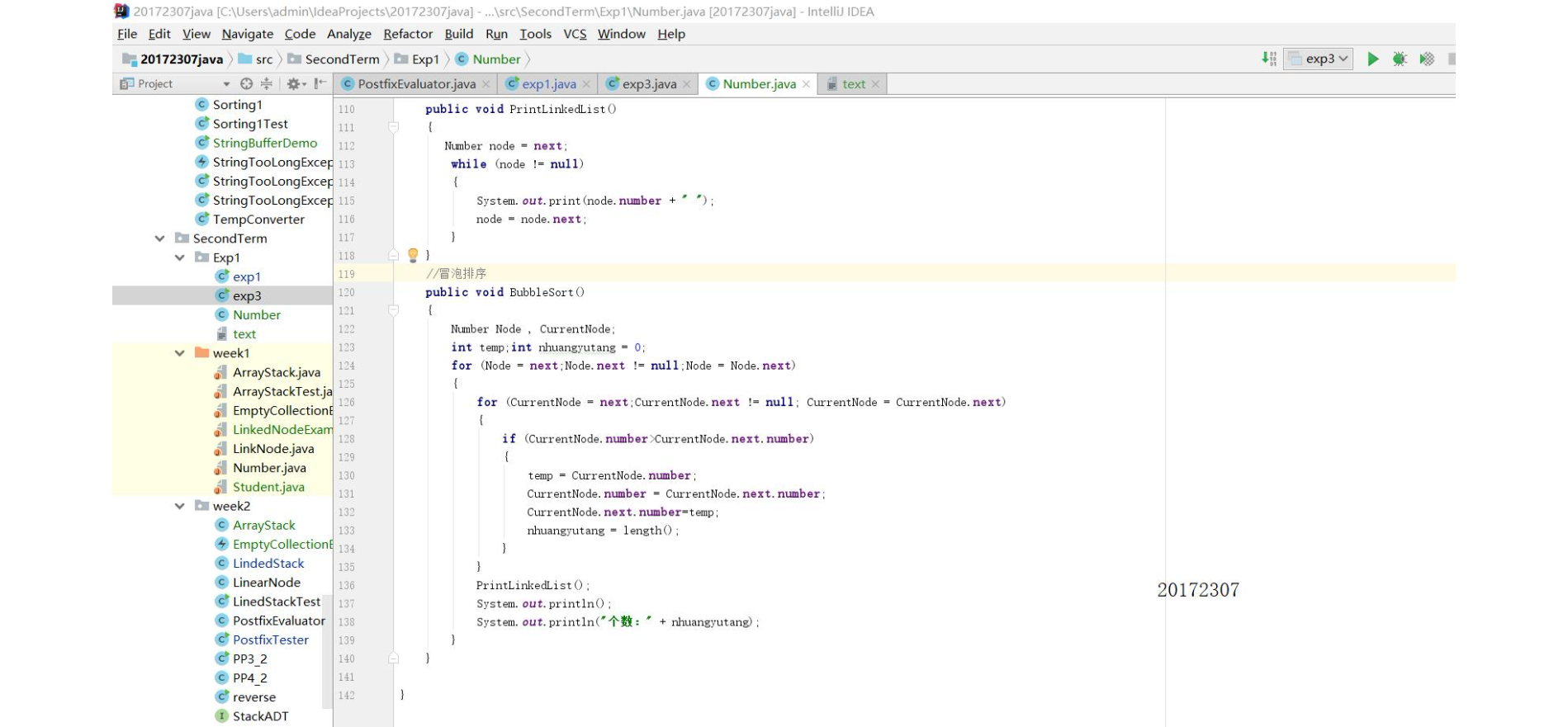Select TempConverter in project tree
Image resolution: width=1568 pixels, height=727 pixels.
point(249,220)
